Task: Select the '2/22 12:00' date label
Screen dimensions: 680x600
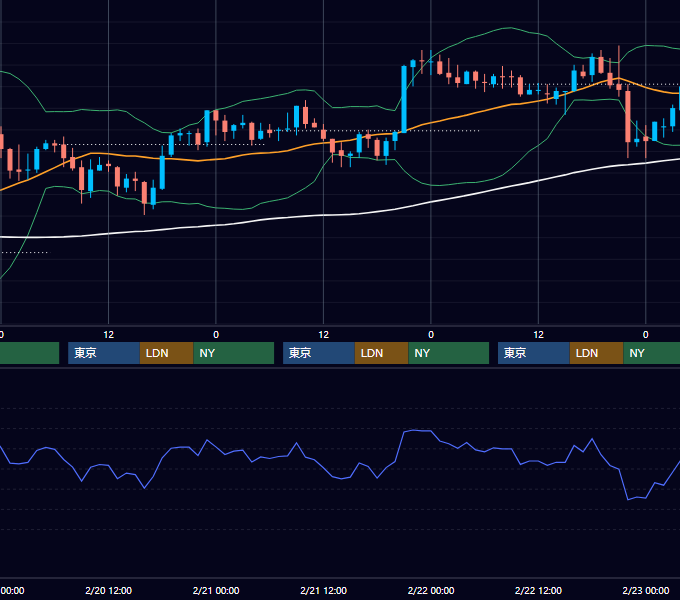Action: click(x=538, y=590)
